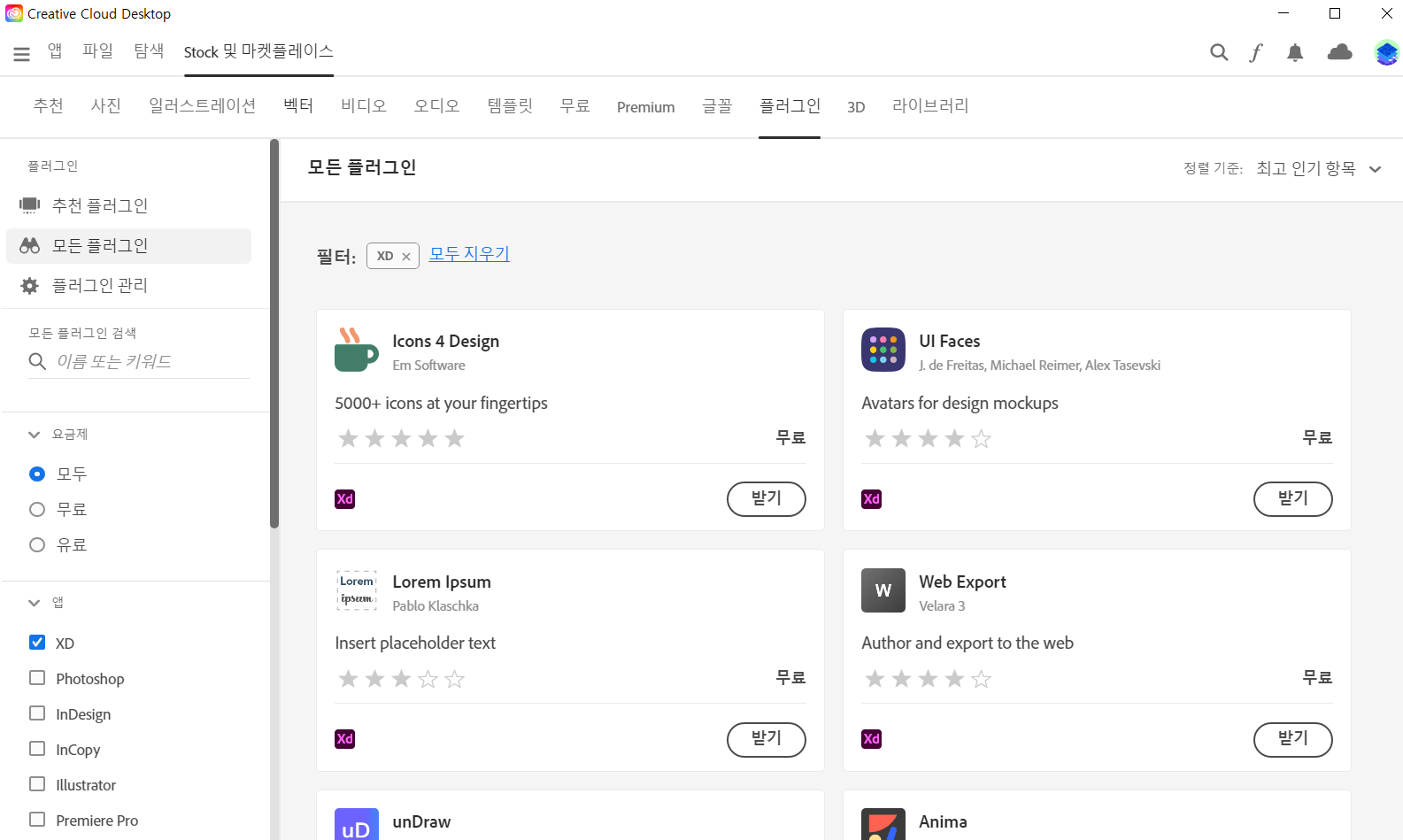This screenshot has height=840, width=1403.
Task: Click the unDraw plugin icon
Action: coord(357,824)
